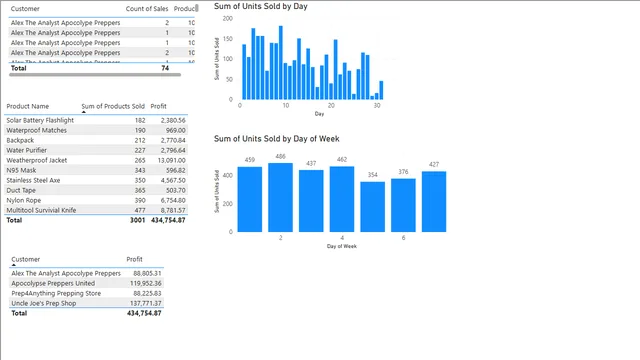Click the Total count value 74

point(165,68)
